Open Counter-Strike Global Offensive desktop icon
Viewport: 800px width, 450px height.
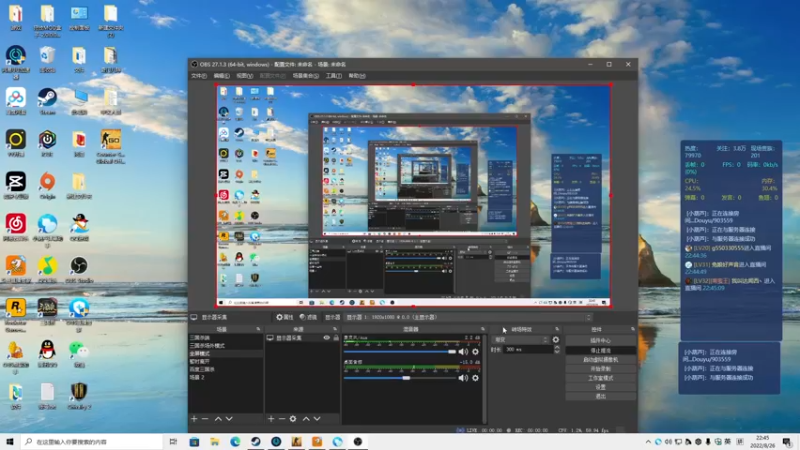point(111,147)
